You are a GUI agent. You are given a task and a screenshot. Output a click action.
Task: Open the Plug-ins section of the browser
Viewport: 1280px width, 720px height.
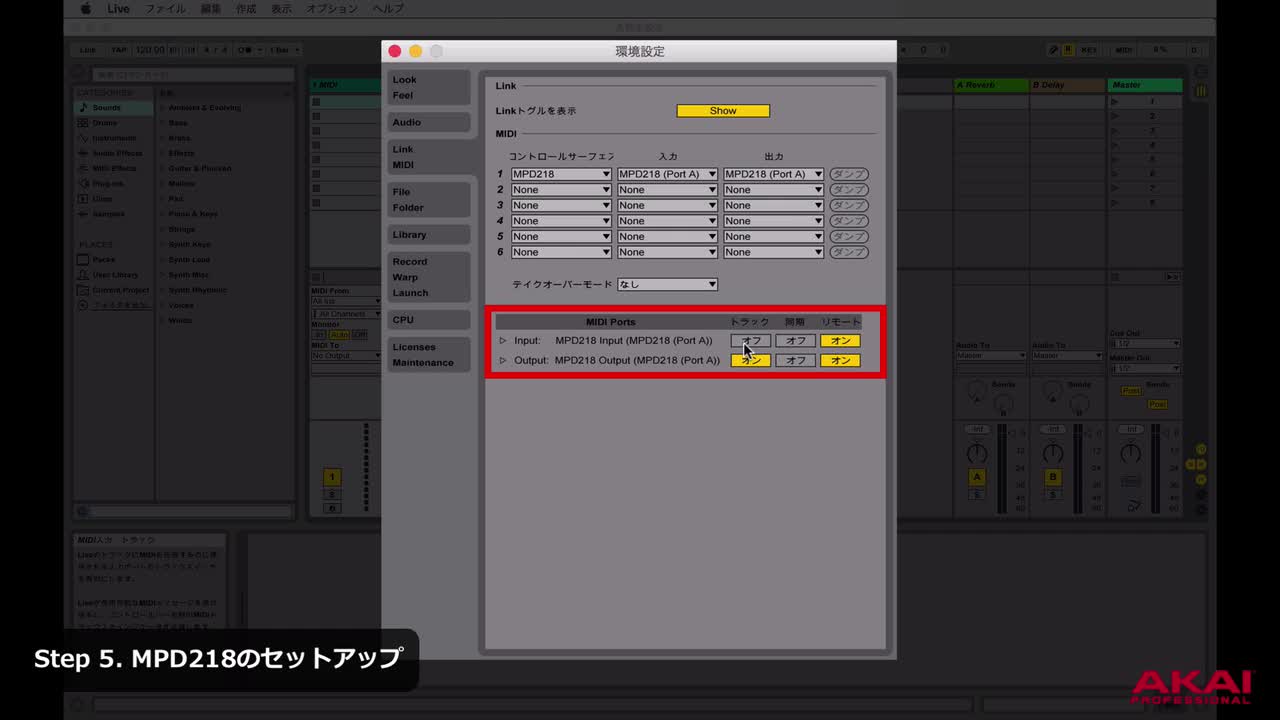tap(107, 183)
